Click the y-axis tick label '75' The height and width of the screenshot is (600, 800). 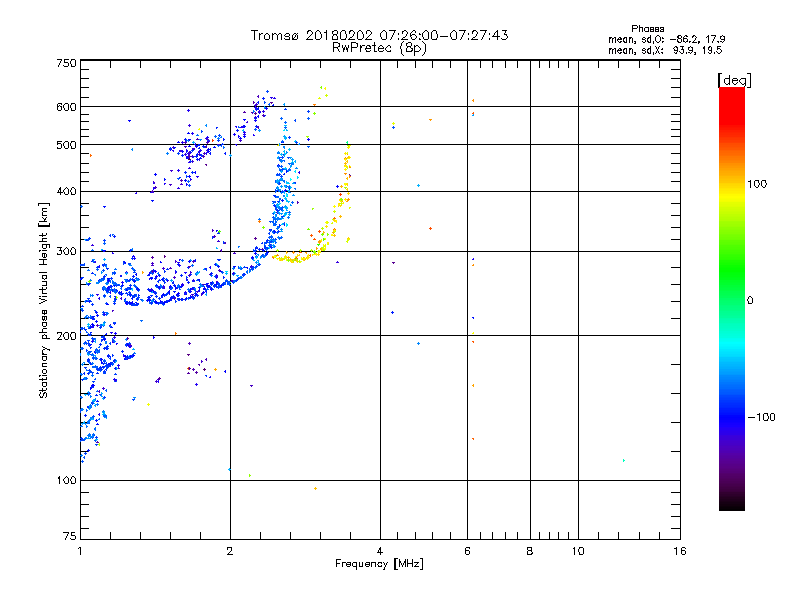point(70,536)
